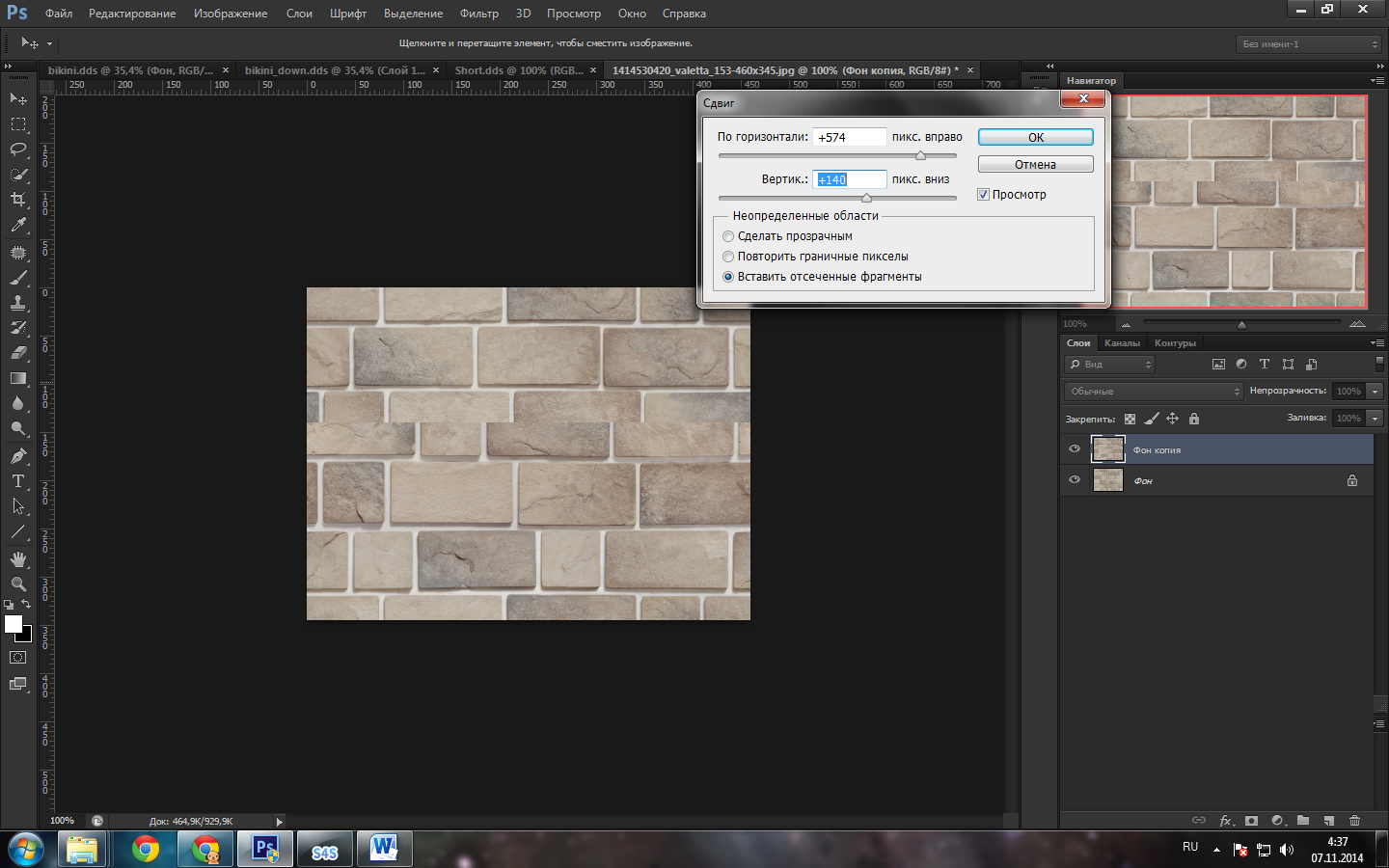The width and height of the screenshot is (1389, 868).
Task: Choose Повторить граничные пикселы option
Action: [728, 257]
